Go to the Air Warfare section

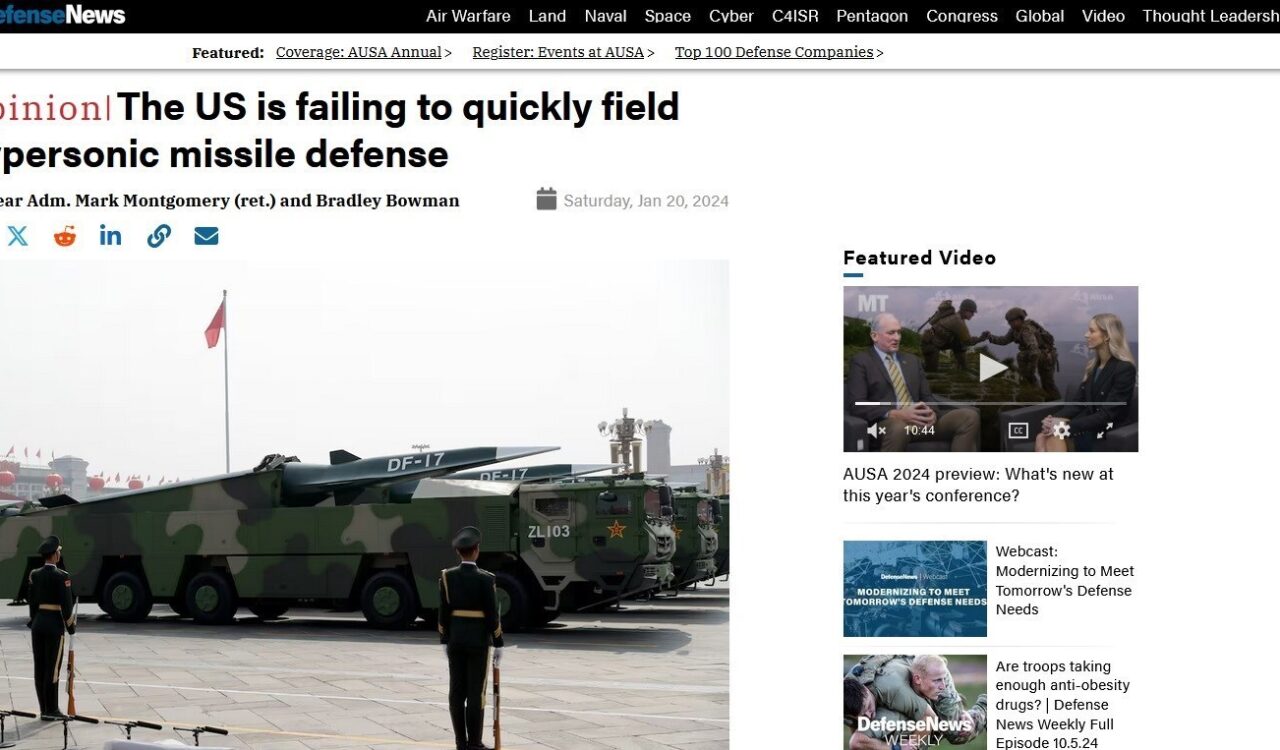point(468,16)
